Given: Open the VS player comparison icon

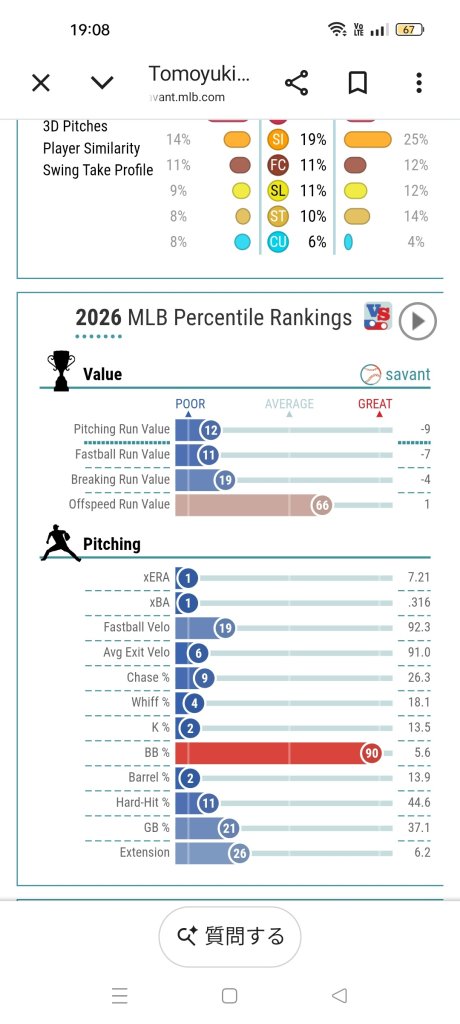Looking at the screenshot, I should [x=378, y=316].
